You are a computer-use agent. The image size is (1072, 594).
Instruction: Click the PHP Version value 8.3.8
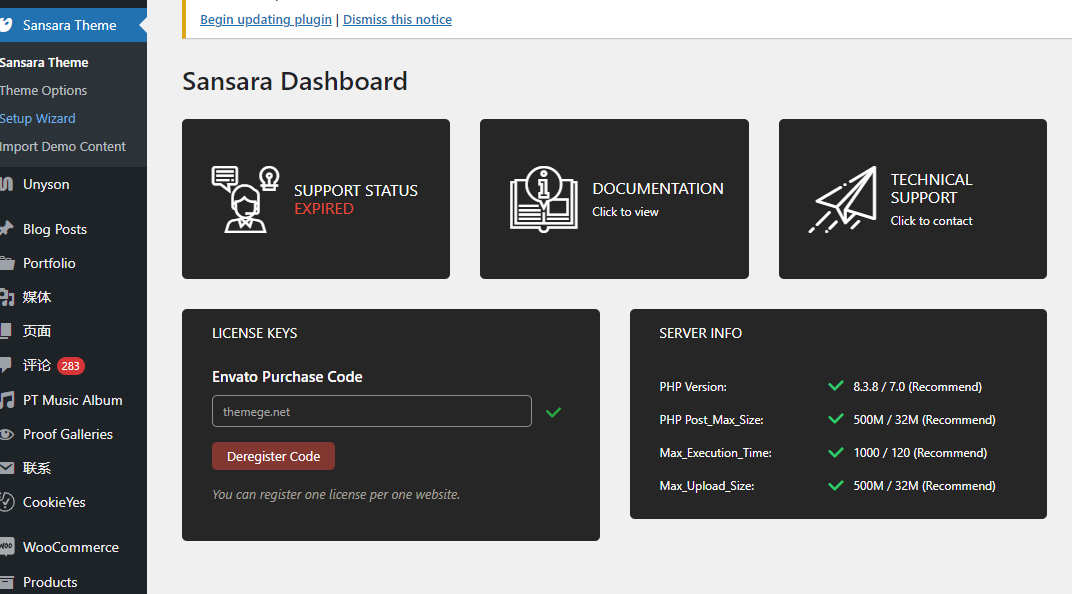pos(917,386)
